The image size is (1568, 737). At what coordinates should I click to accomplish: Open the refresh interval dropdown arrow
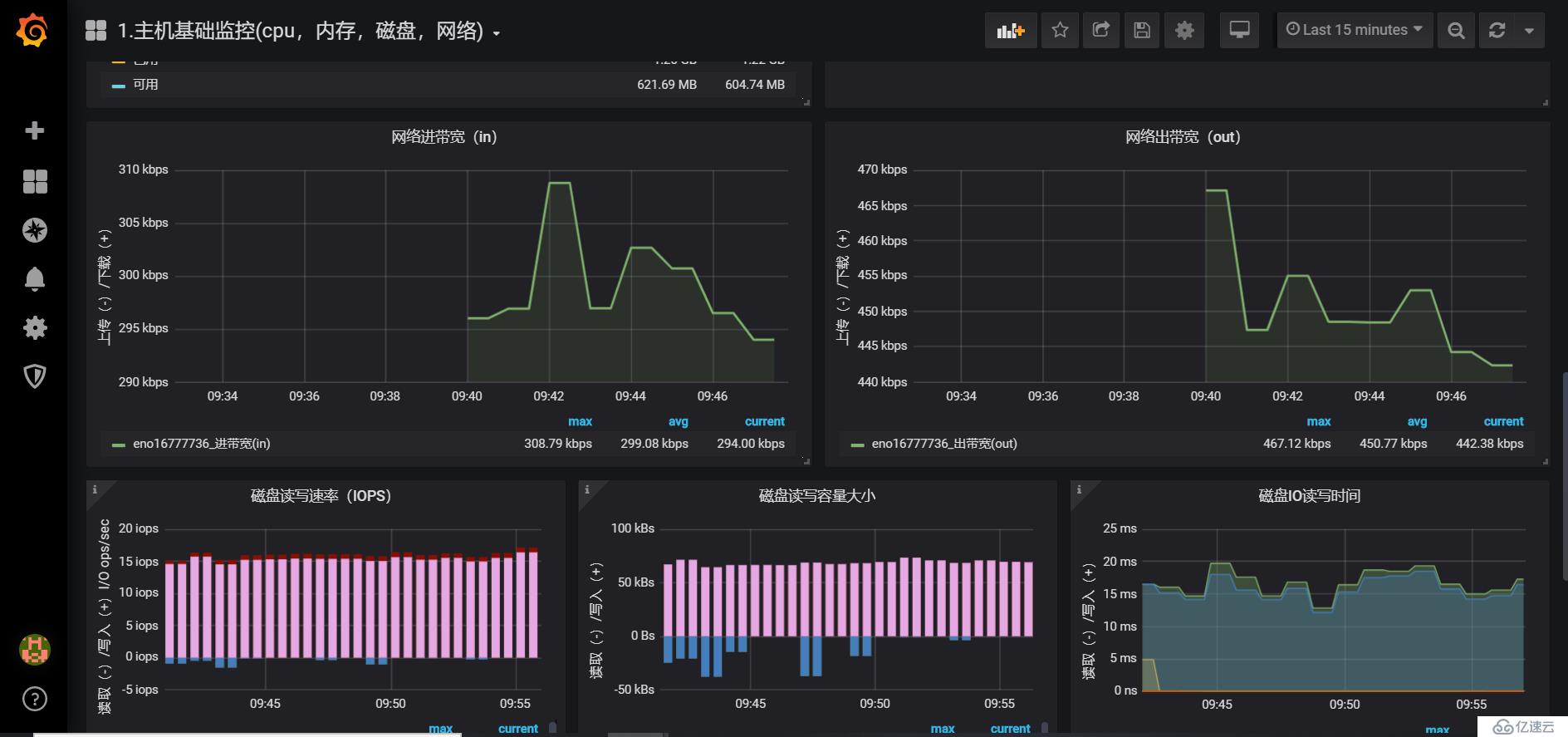tap(1530, 31)
